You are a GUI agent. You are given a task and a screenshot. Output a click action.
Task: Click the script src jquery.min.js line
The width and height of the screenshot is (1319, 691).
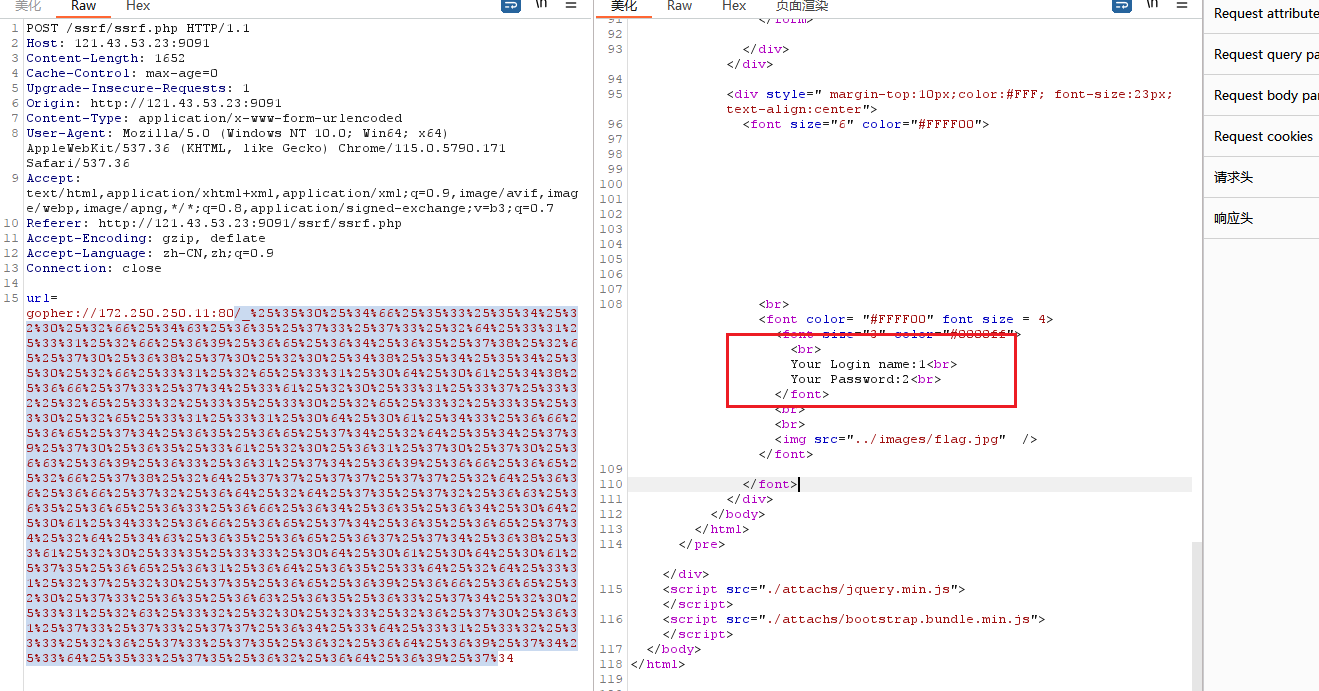coord(813,590)
